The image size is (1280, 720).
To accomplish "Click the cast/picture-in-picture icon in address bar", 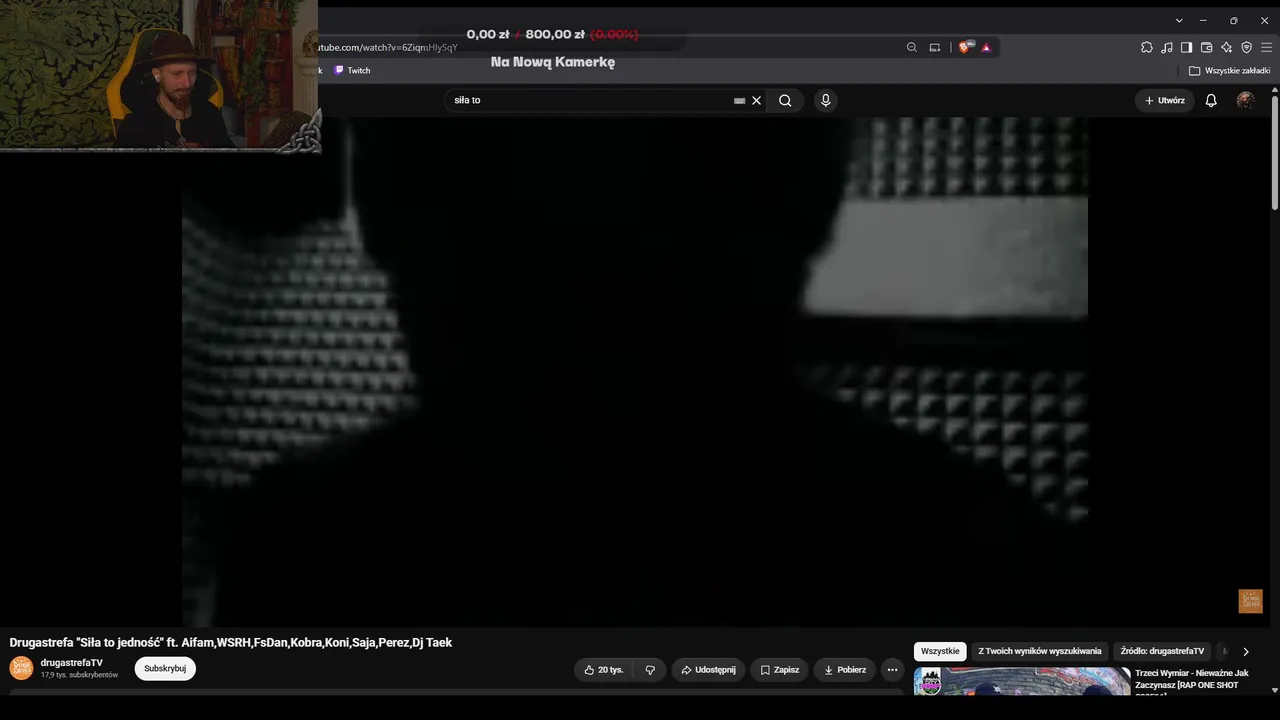I will (935, 47).
